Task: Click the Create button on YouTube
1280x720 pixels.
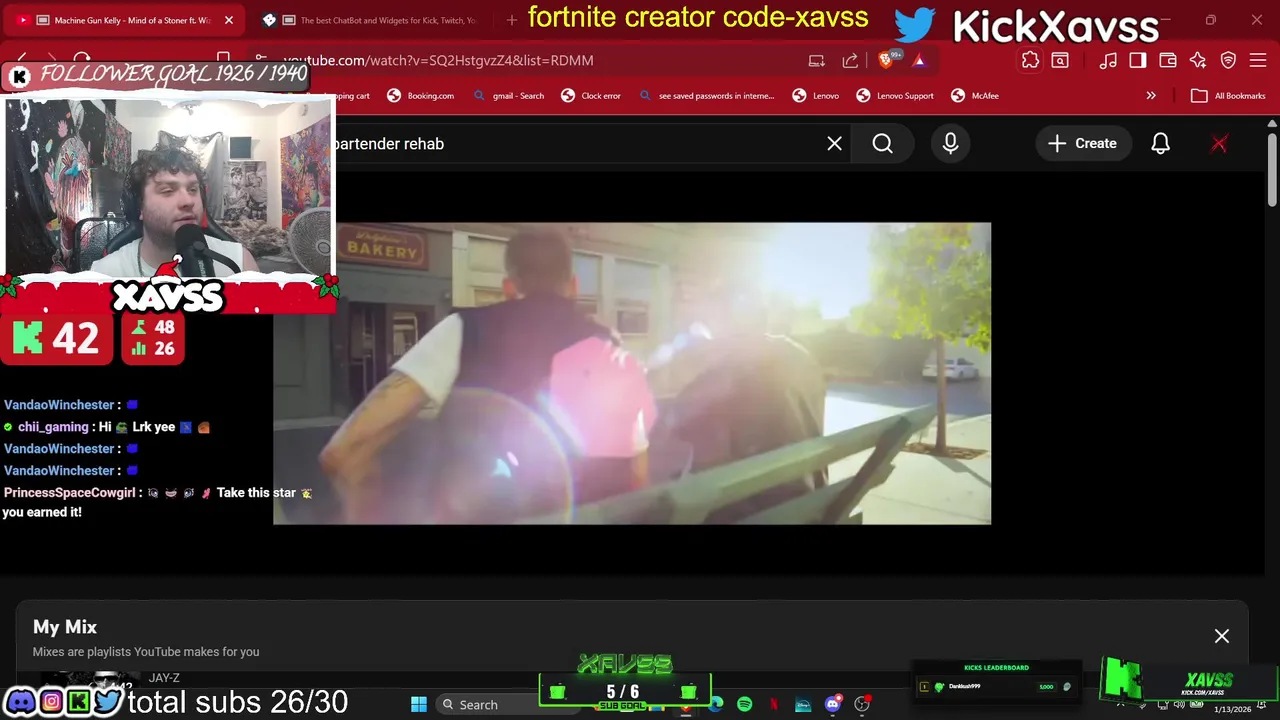Action: [1082, 143]
